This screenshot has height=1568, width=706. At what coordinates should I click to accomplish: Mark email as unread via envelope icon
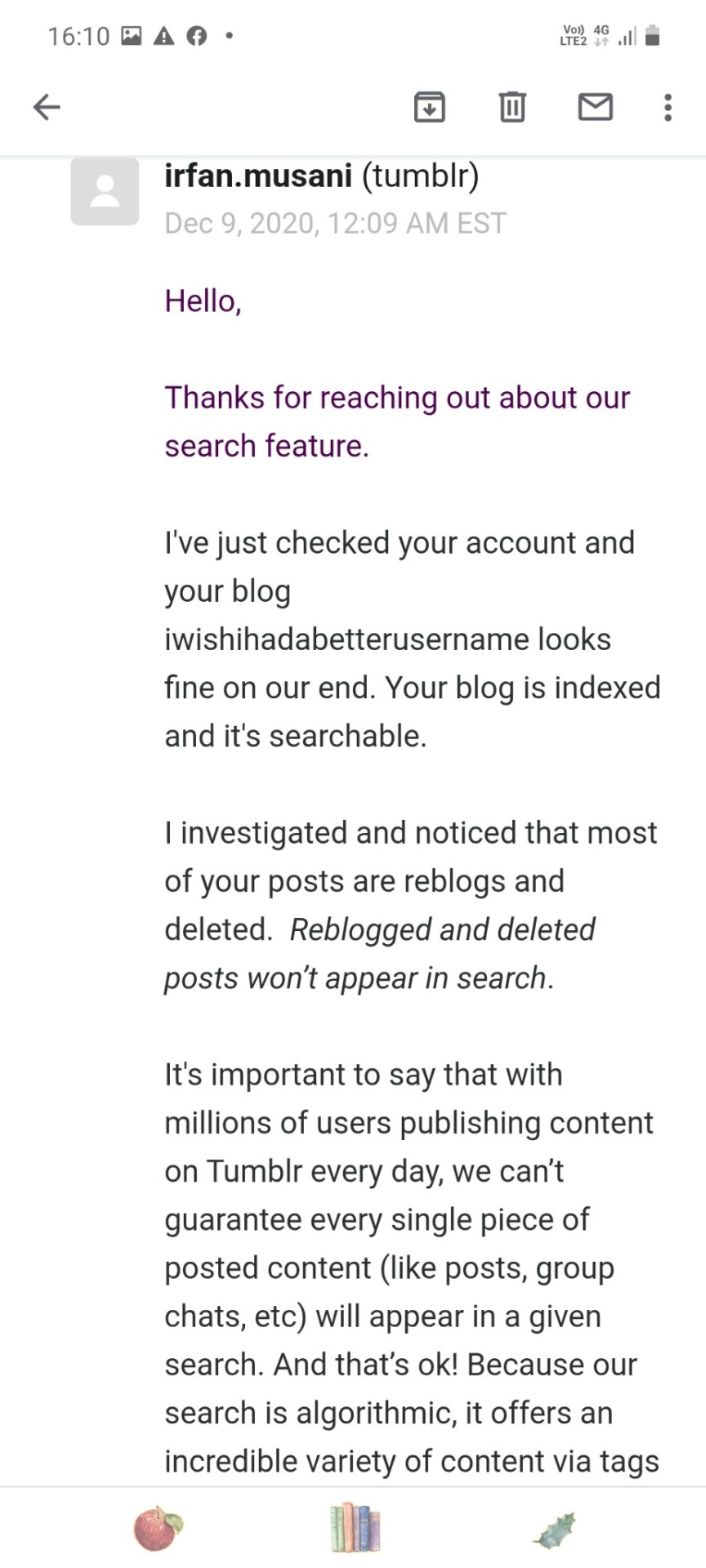coord(595,107)
